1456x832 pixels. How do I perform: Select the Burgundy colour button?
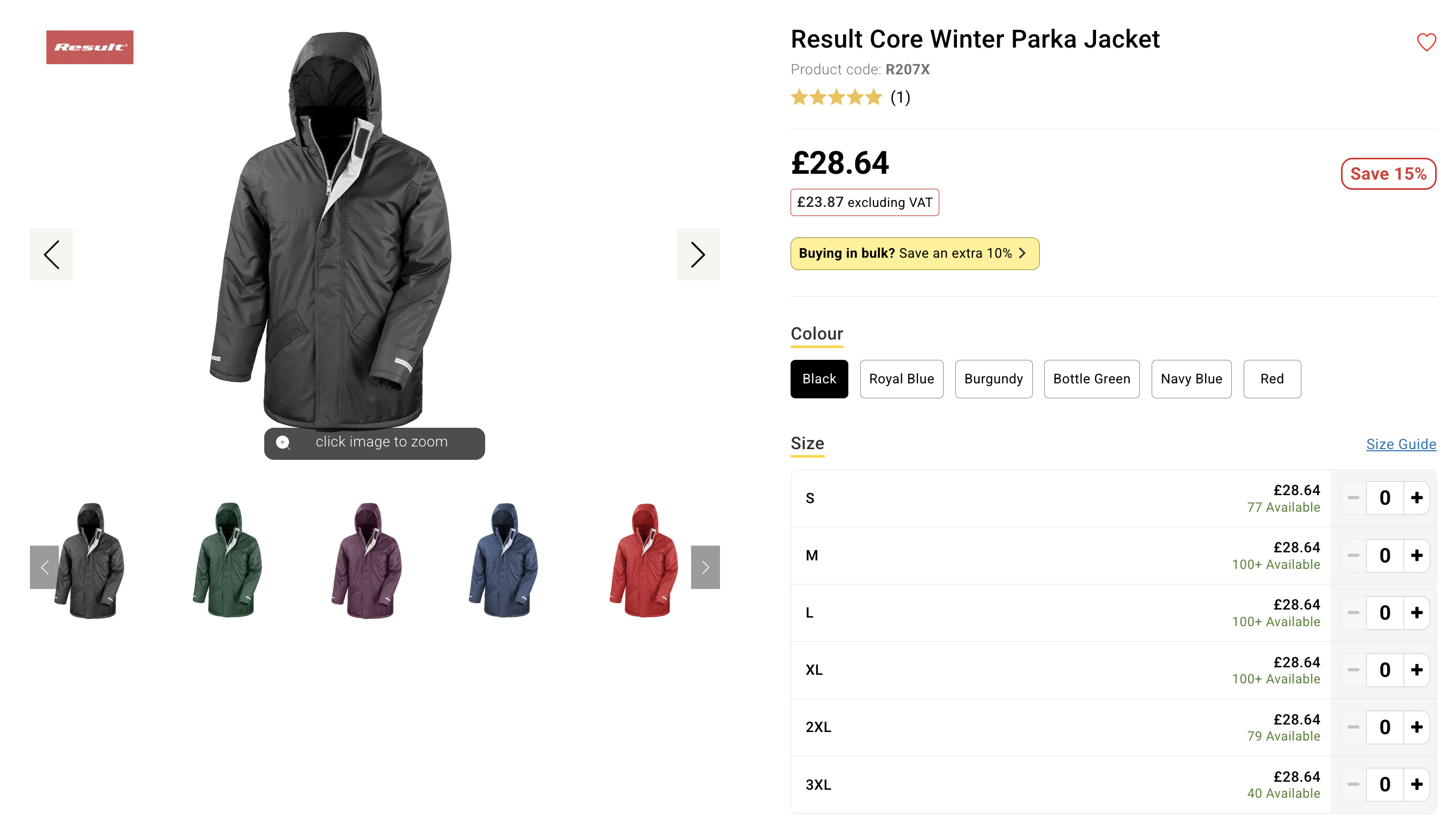(993, 379)
